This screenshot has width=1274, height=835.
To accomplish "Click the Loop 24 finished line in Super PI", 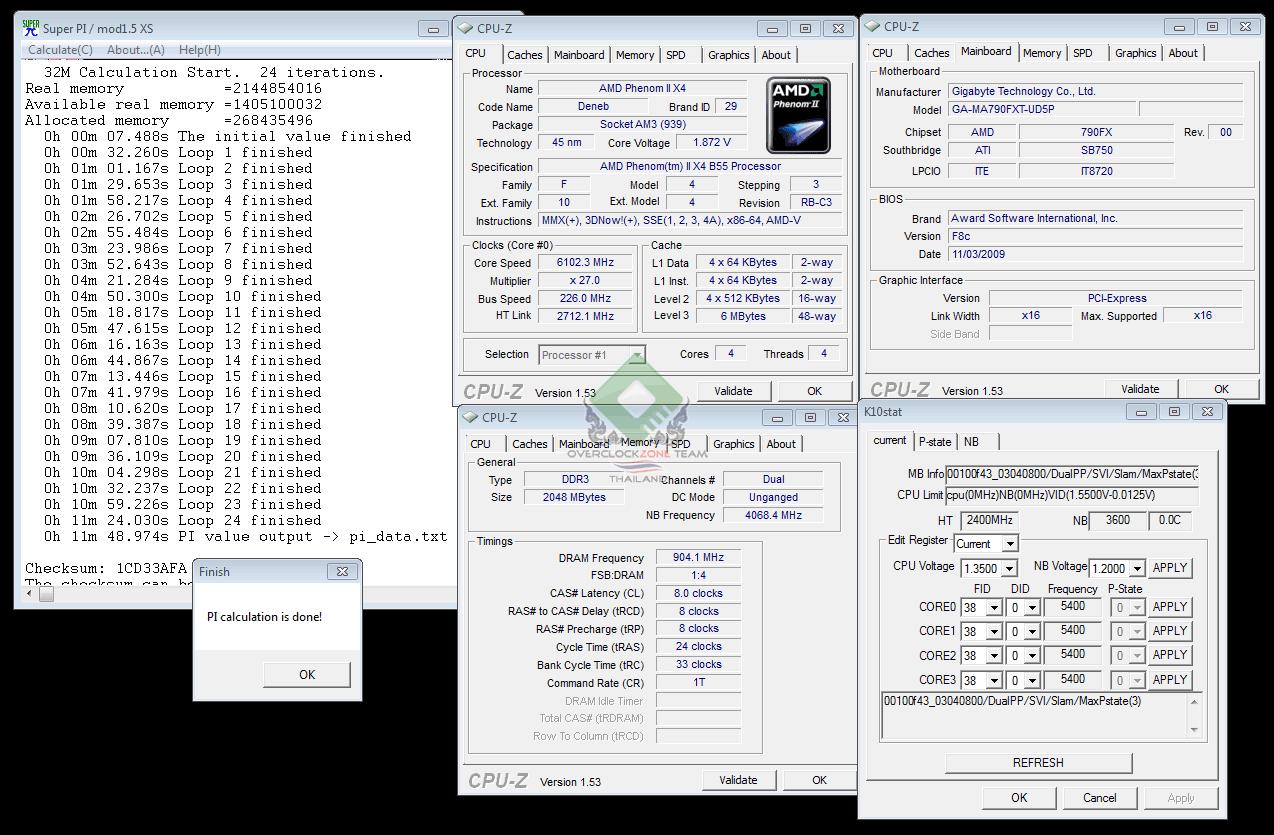I will tap(183, 520).
